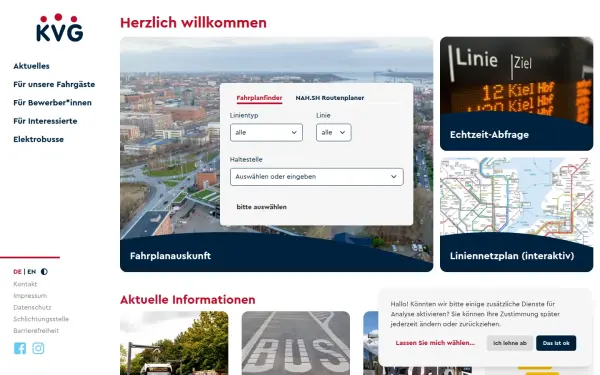Switch to the NAH.SH Routenplaner tab

pos(329,98)
